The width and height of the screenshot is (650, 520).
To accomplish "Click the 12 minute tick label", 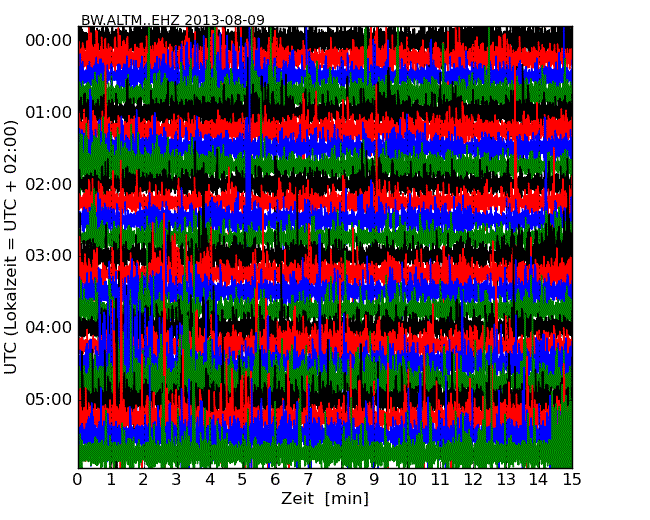I will [473, 480].
